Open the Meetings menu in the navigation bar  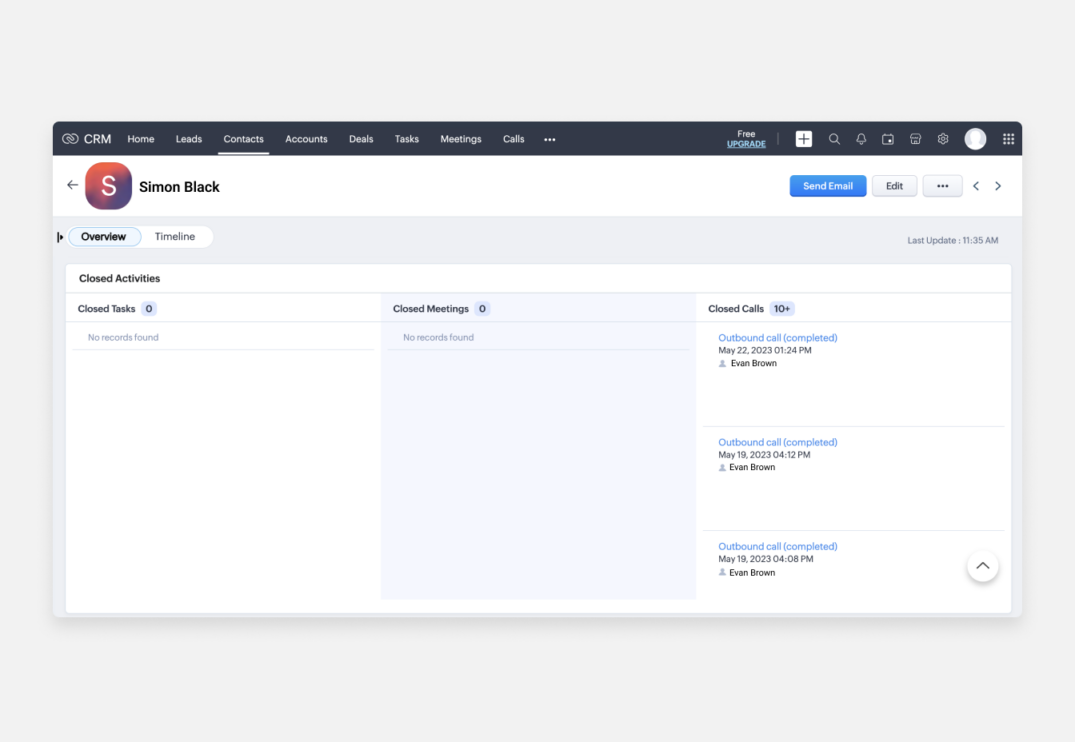coord(460,139)
